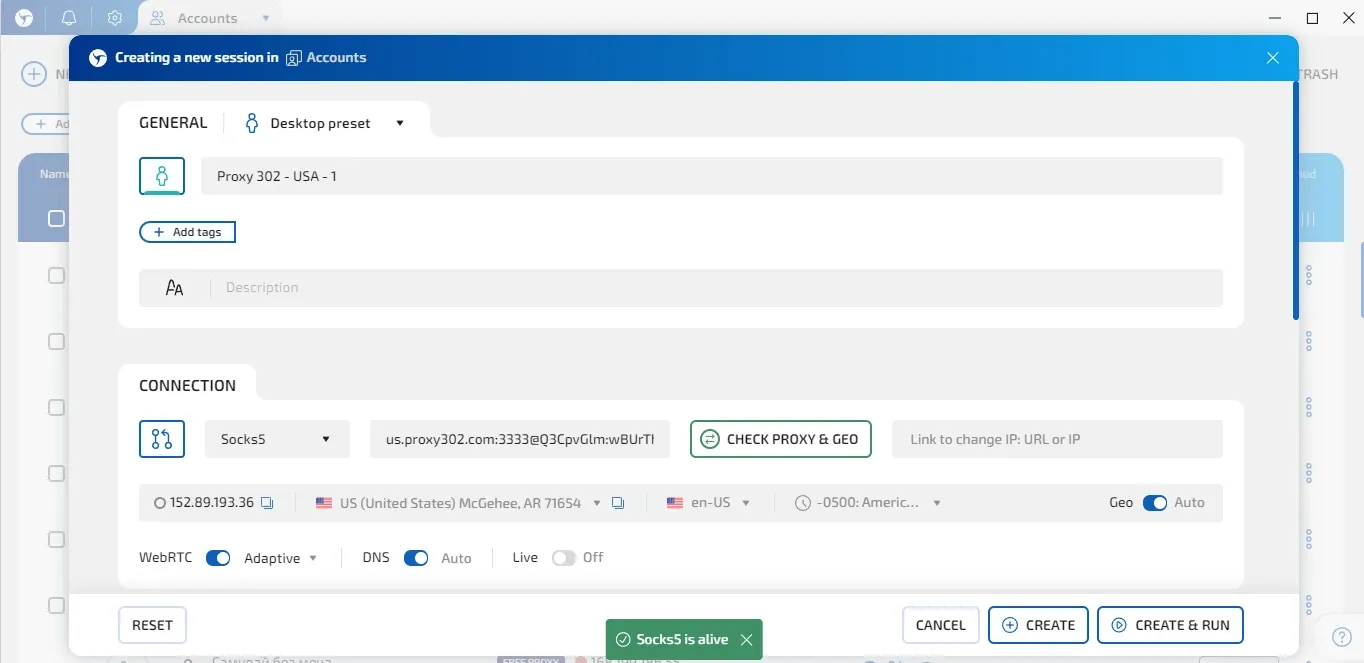
Task: Click the font icon next to the Description field
Action: pos(174,287)
